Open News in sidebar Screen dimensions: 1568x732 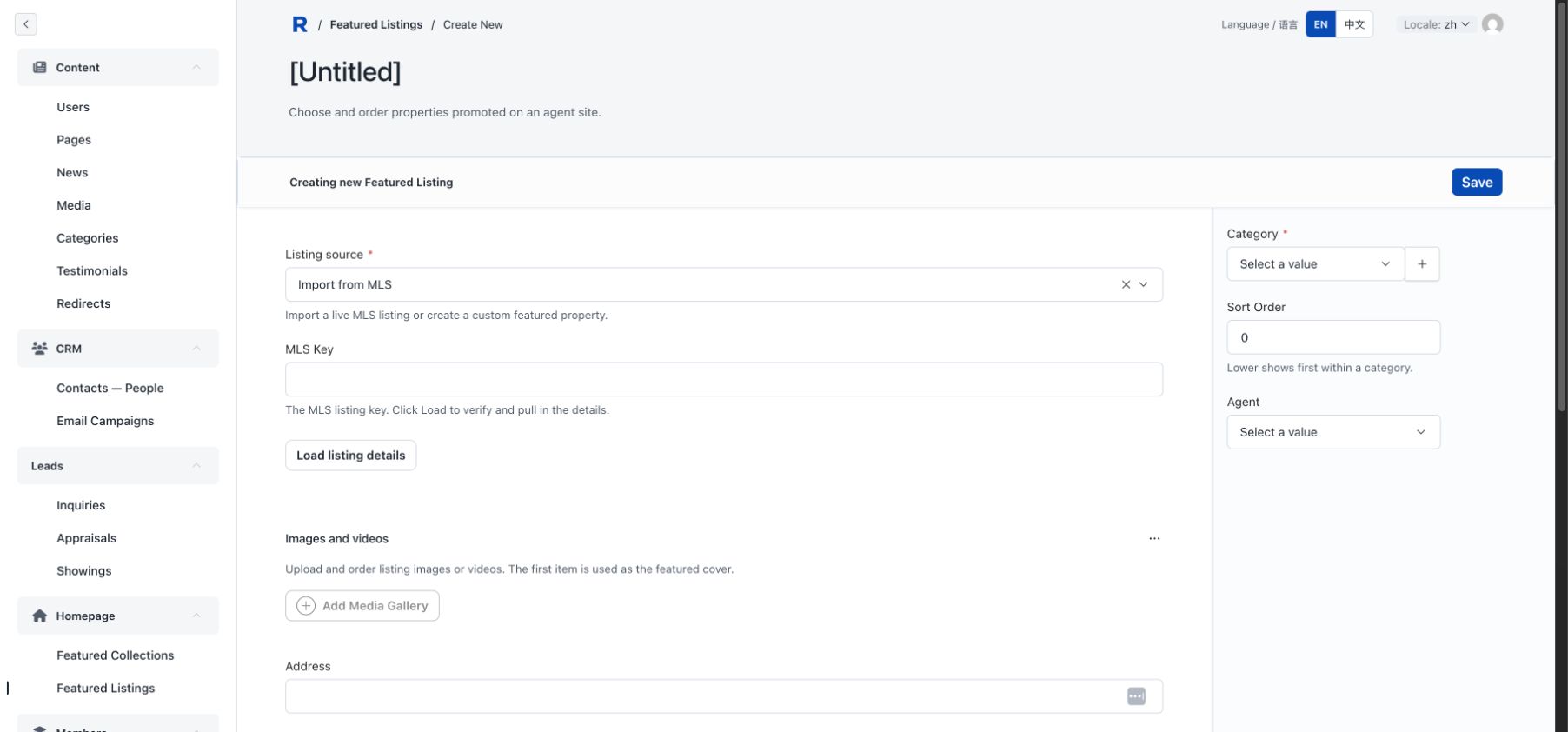[72, 172]
